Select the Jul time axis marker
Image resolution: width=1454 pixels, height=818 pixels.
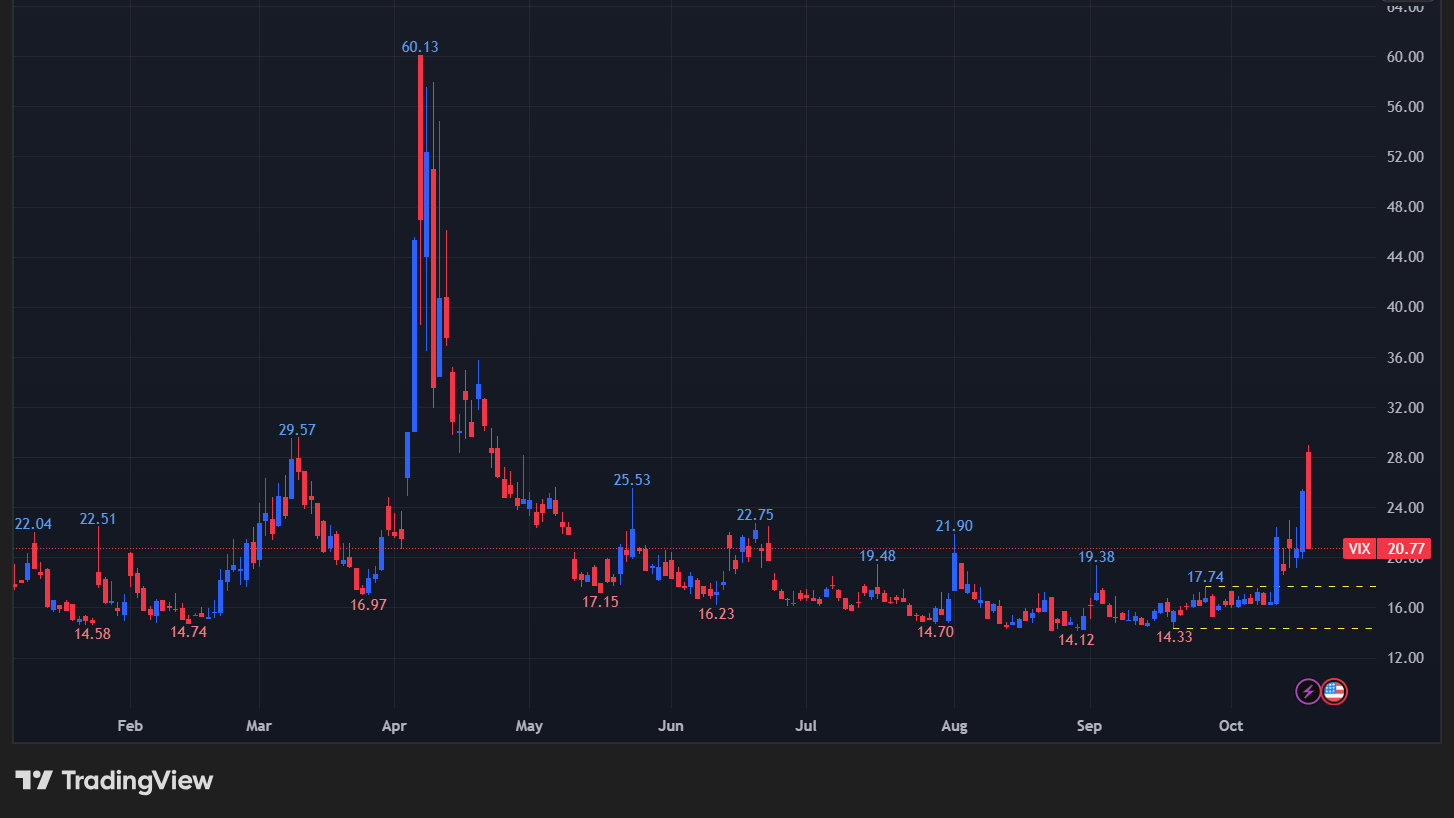pos(806,726)
